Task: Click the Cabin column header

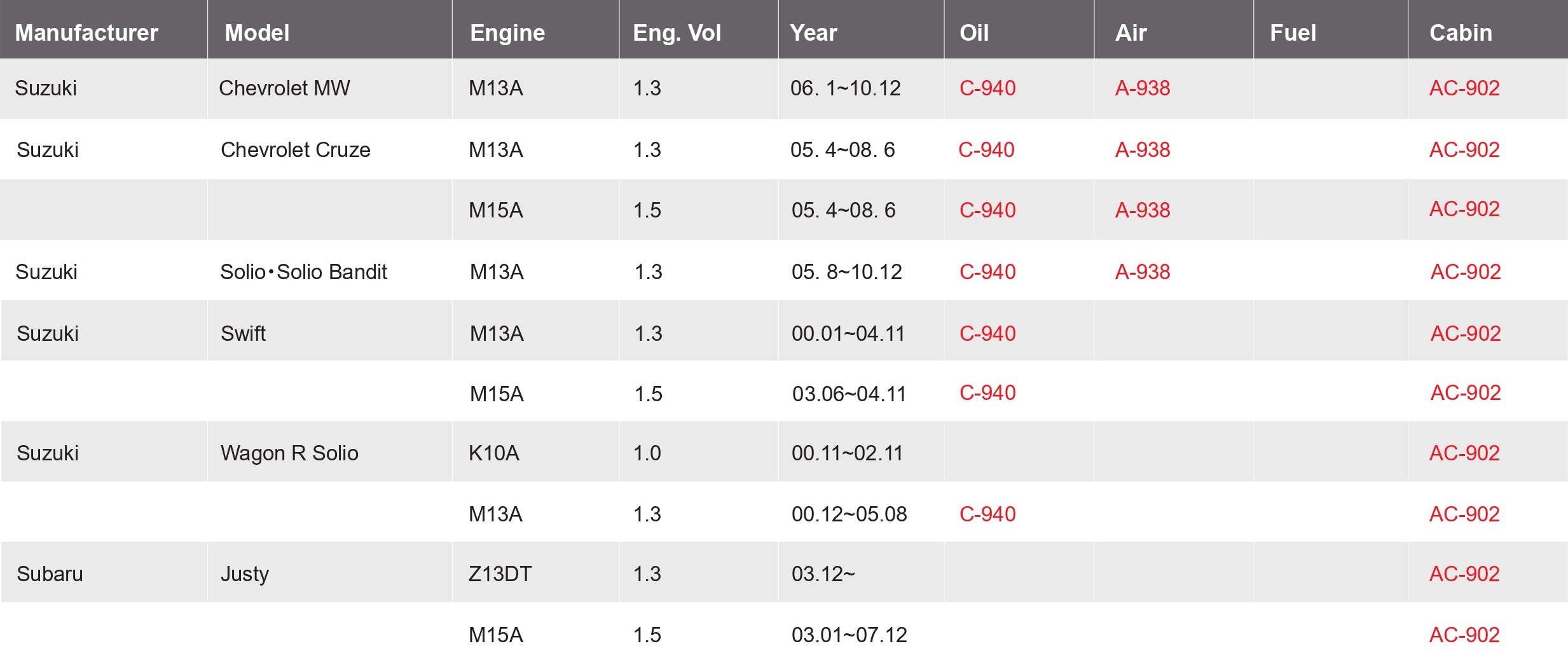Action: click(x=1461, y=32)
